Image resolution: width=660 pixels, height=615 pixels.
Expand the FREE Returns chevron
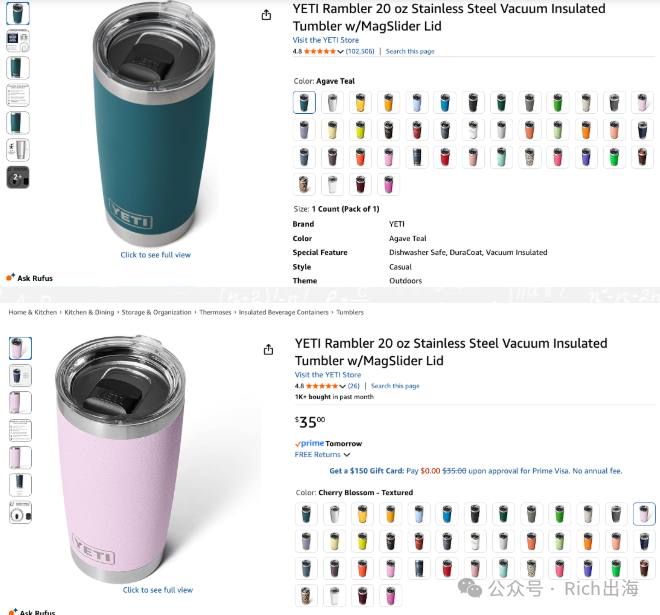click(x=346, y=455)
